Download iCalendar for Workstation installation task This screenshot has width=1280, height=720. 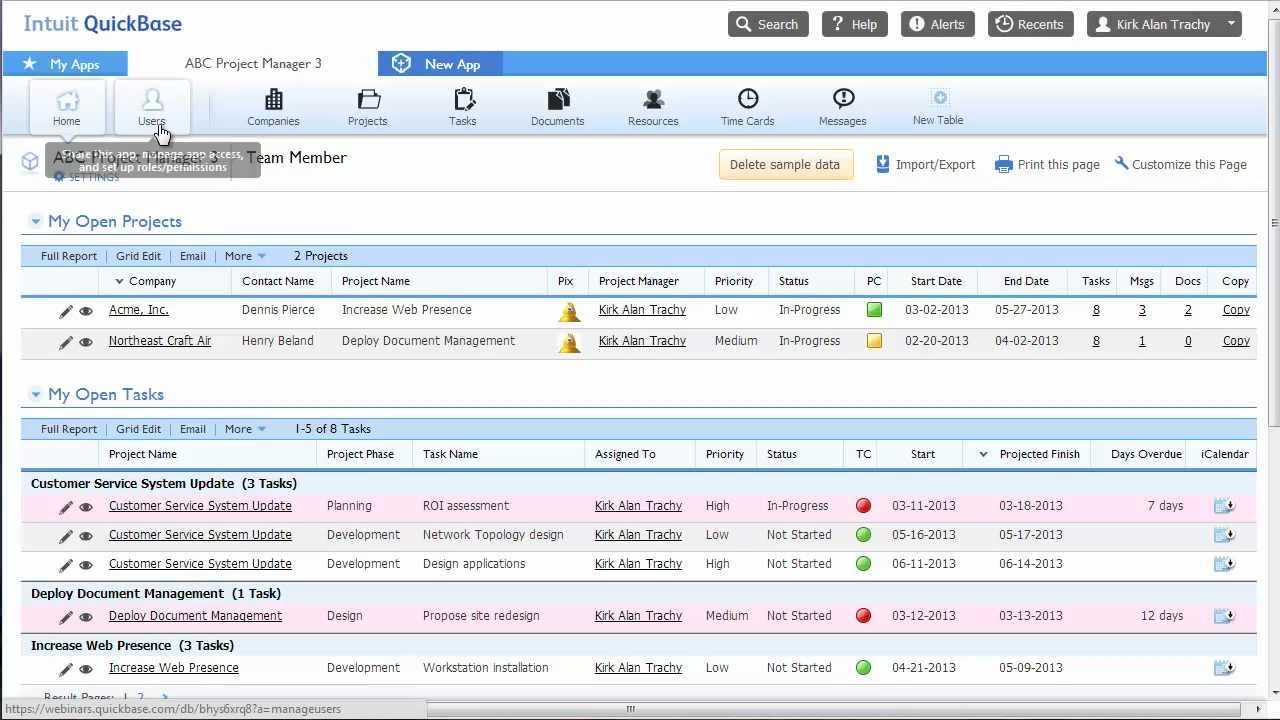(1224, 668)
